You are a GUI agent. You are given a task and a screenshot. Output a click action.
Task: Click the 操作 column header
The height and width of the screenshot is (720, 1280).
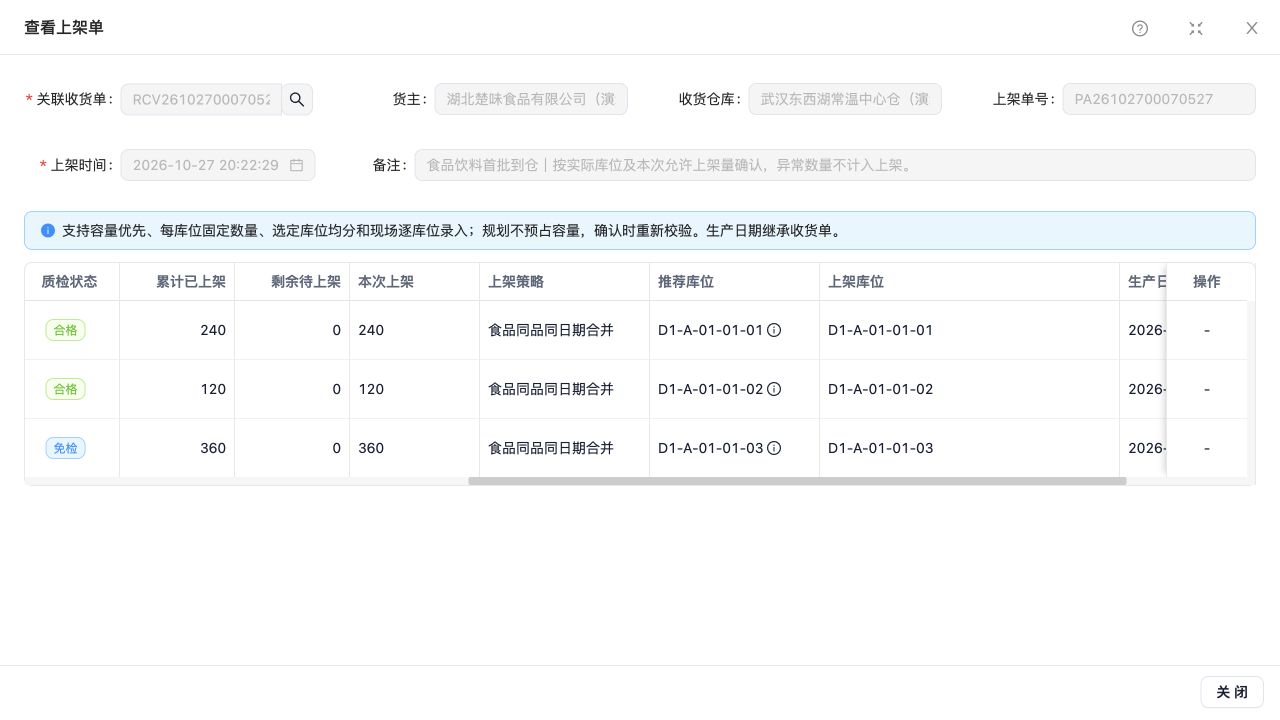(x=1207, y=281)
